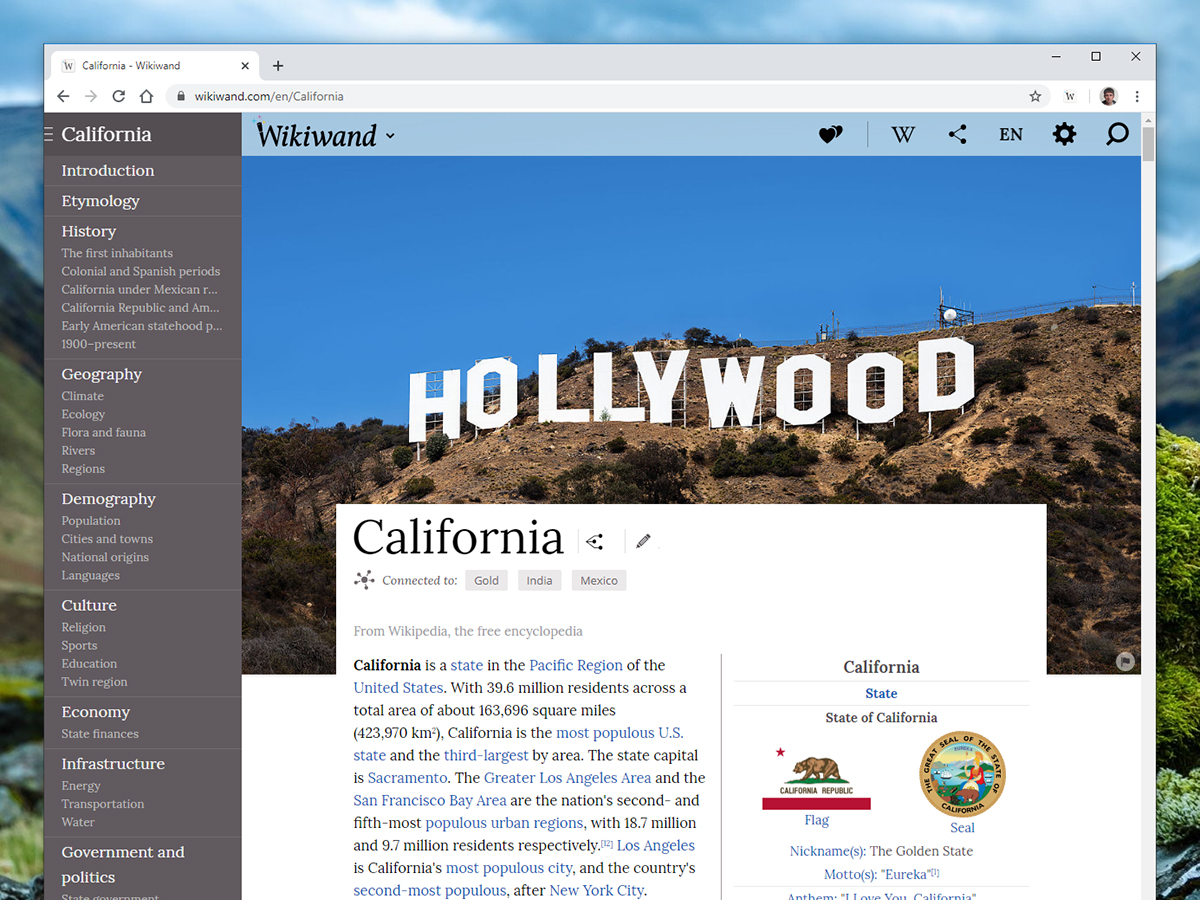Click the search magnifier icon
The width and height of the screenshot is (1200, 900).
pyautogui.click(x=1117, y=133)
